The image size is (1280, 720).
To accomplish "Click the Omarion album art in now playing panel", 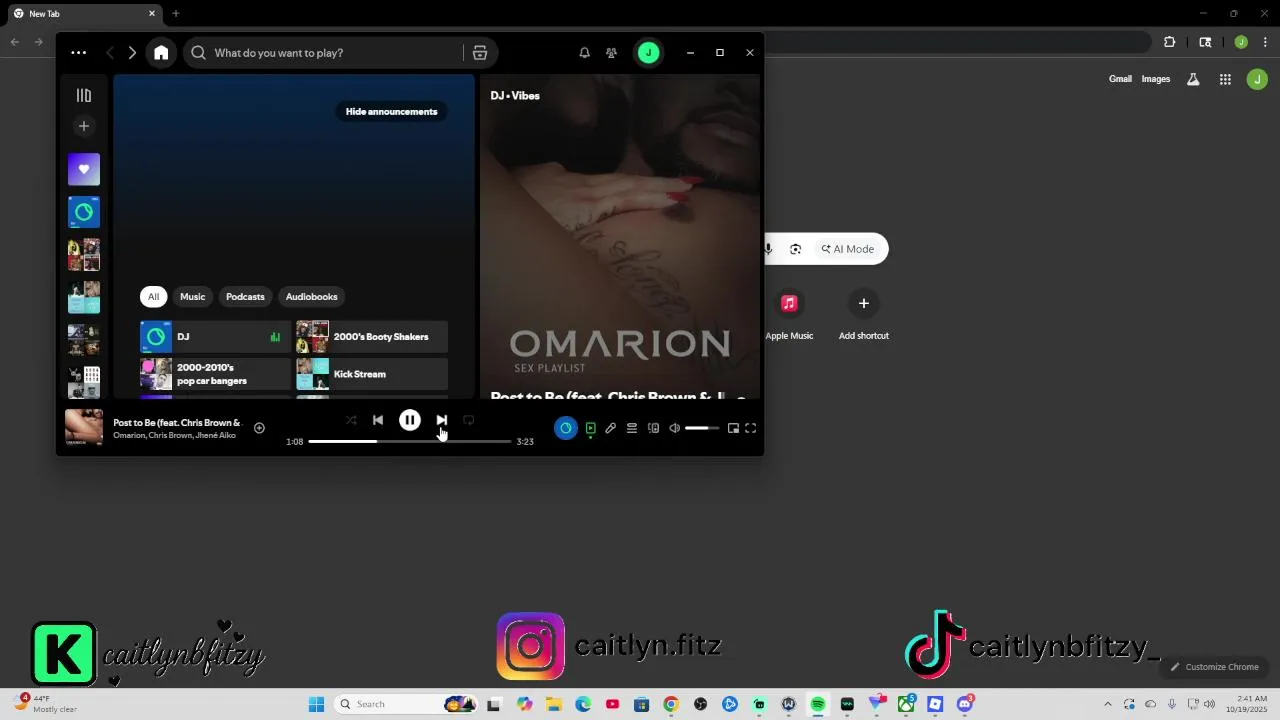I will coord(620,235).
